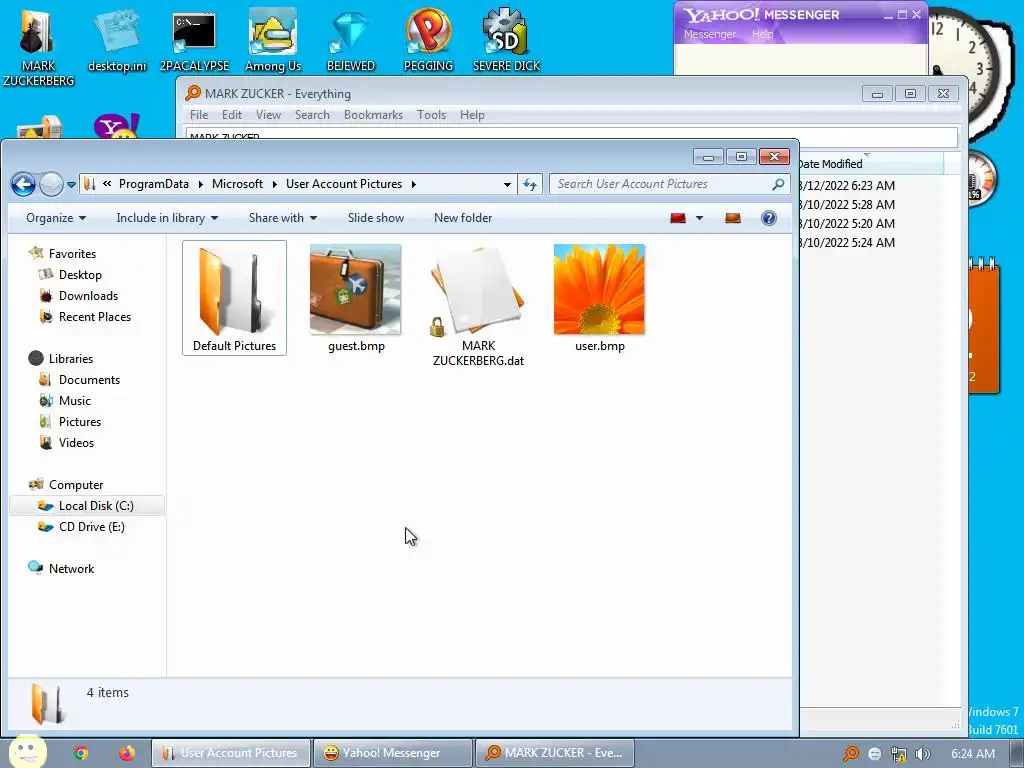Launch Chrome from taskbar
Image resolution: width=1024 pixels, height=768 pixels.
tap(80, 753)
